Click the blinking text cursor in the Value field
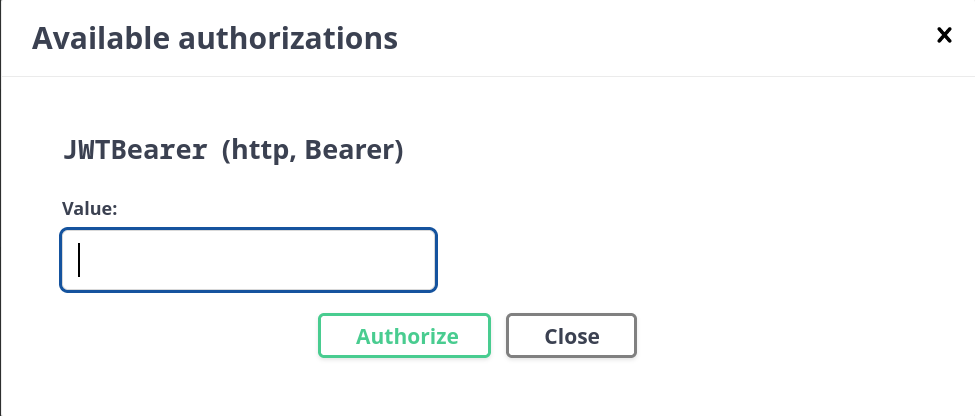 tap(79, 261)
